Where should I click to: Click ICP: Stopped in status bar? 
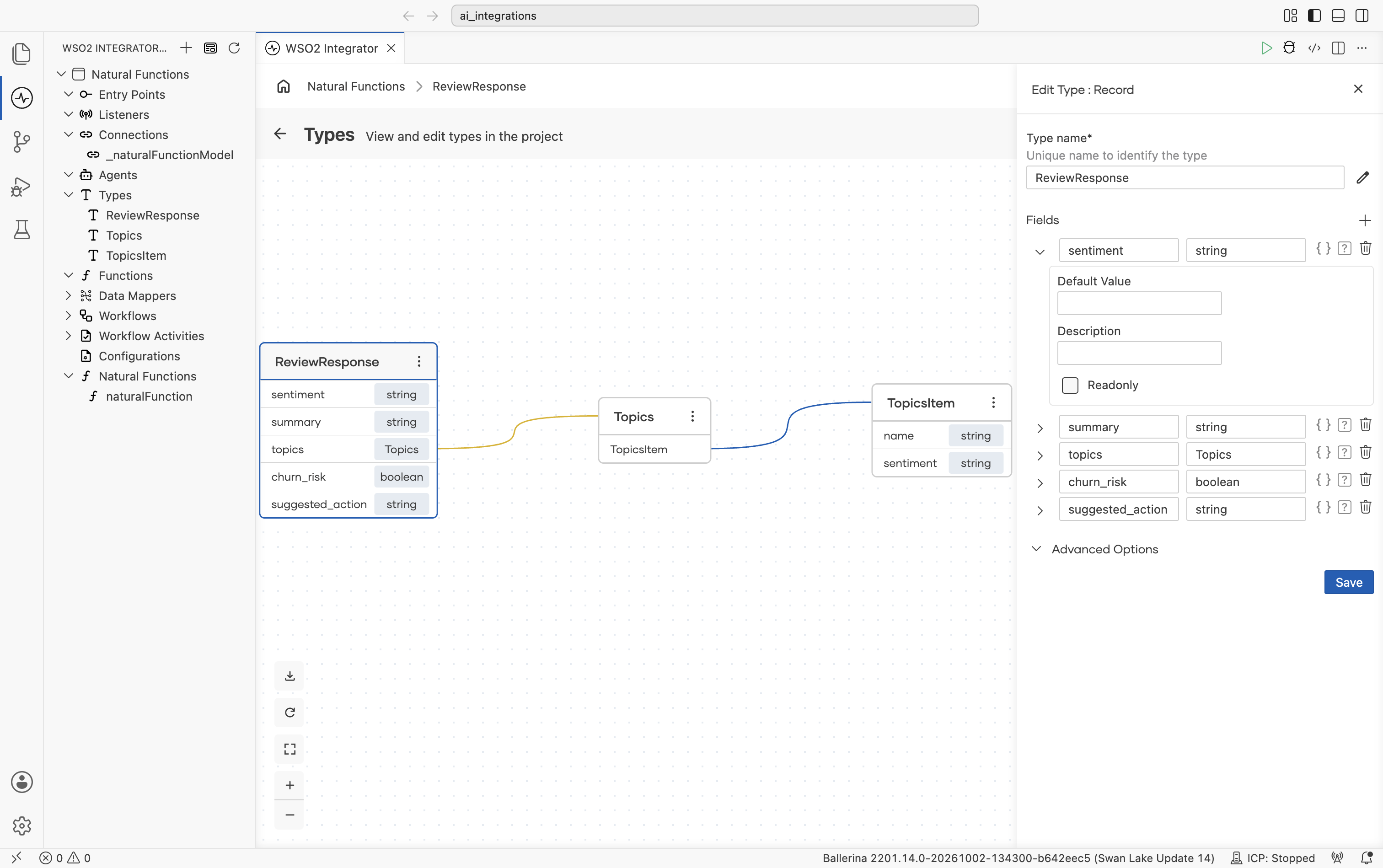pos(1272,857)
